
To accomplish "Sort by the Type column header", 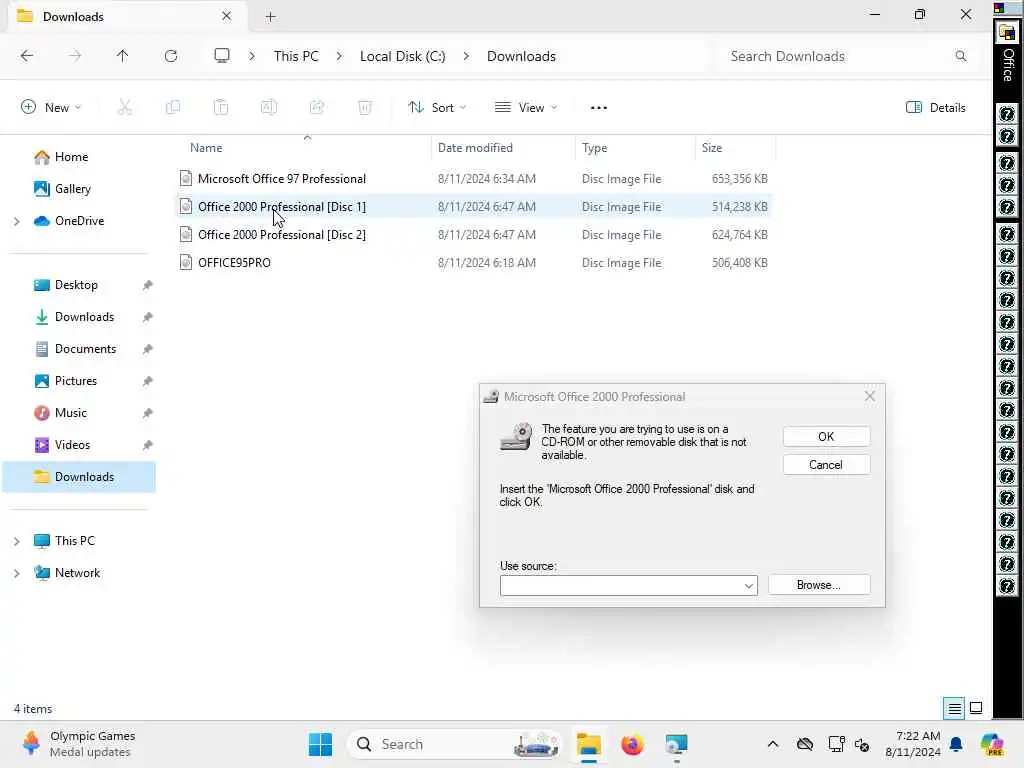I will 635,148.
